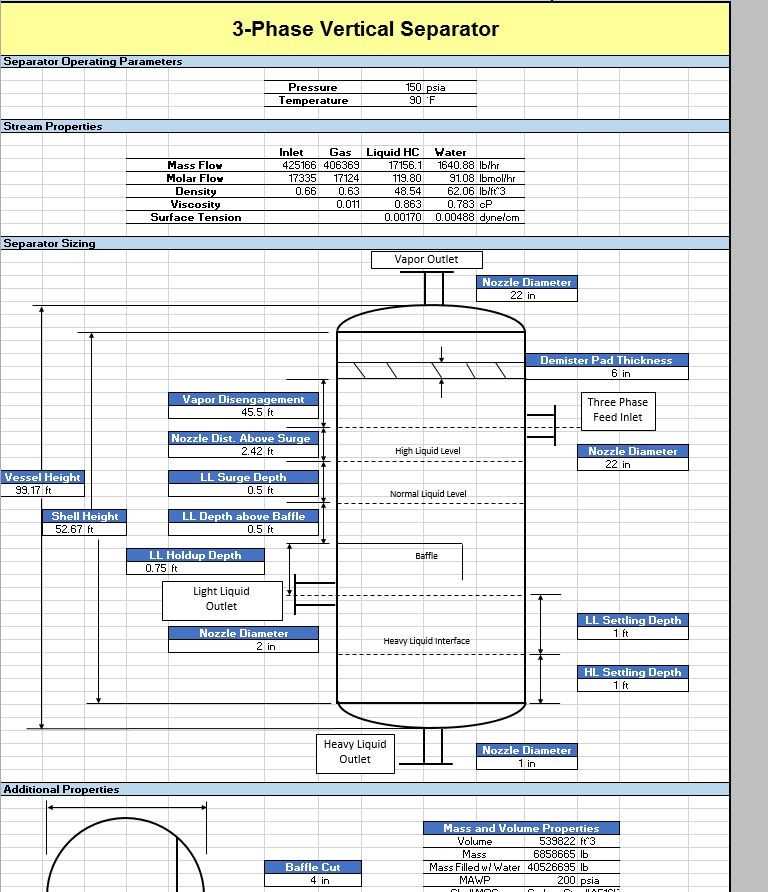This screenshot has width=768, height=892.
Task: Select heavy liquid Nozzle Diameter 1 in
Action: (527, 763)
